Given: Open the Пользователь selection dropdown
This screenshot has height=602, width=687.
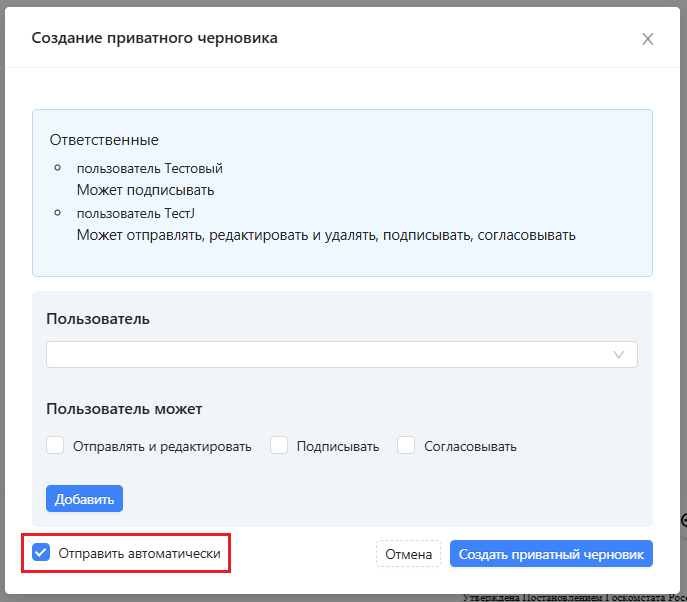Looking at the screenshot, I should tap(330, 355).
